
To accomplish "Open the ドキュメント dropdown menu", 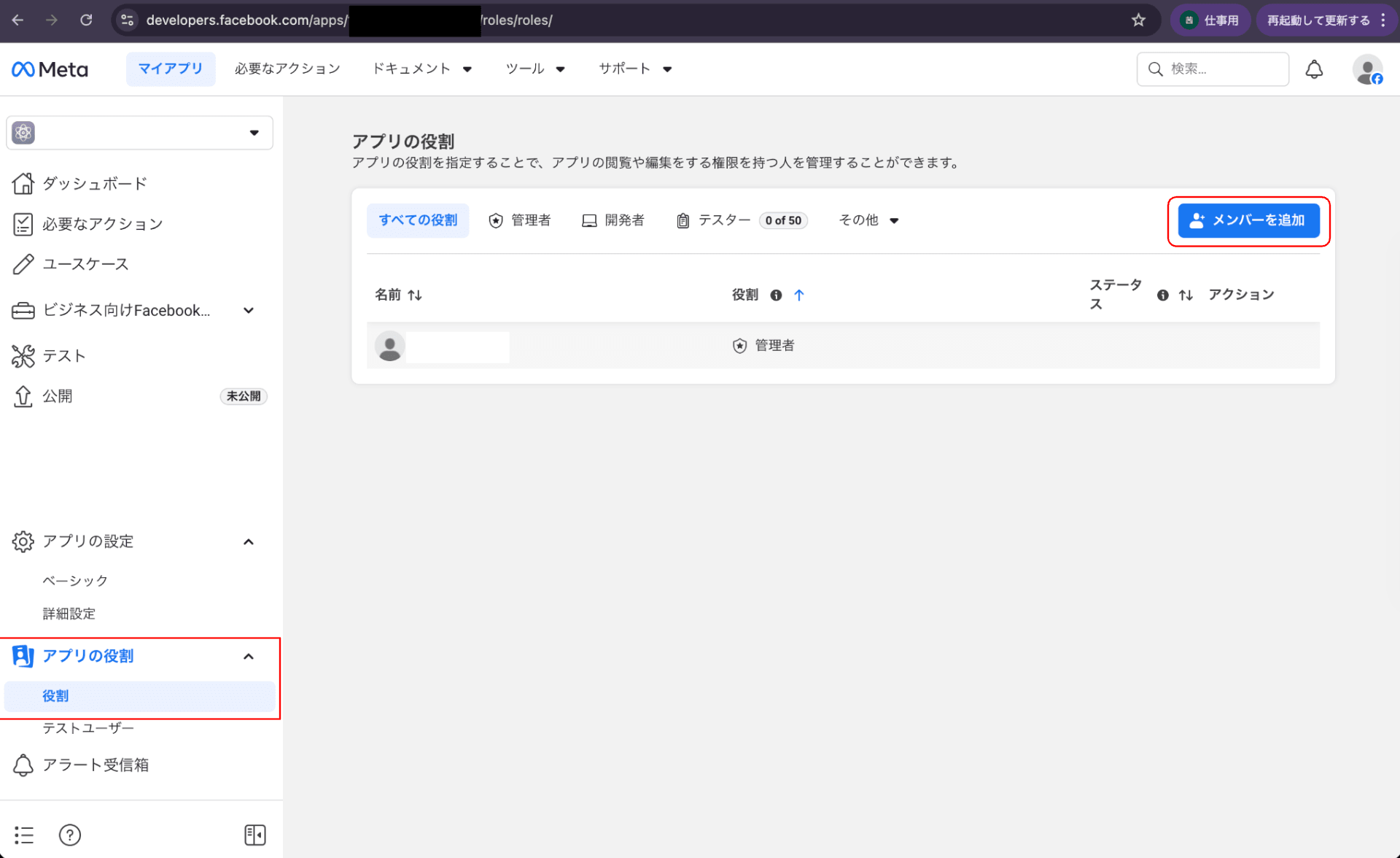I will [x=422, y=69].
